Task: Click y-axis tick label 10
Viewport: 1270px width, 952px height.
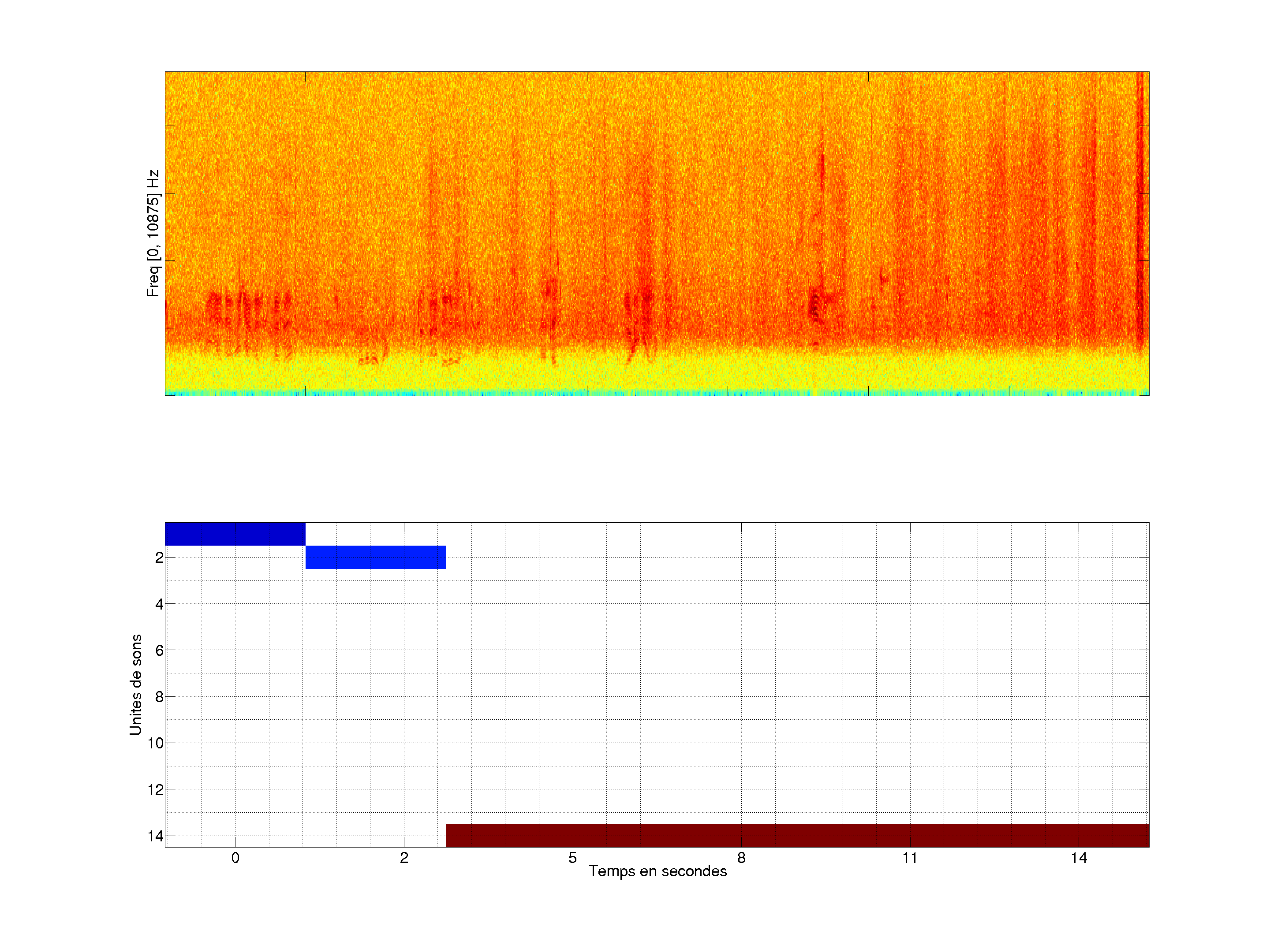Action: click(156, 743)
